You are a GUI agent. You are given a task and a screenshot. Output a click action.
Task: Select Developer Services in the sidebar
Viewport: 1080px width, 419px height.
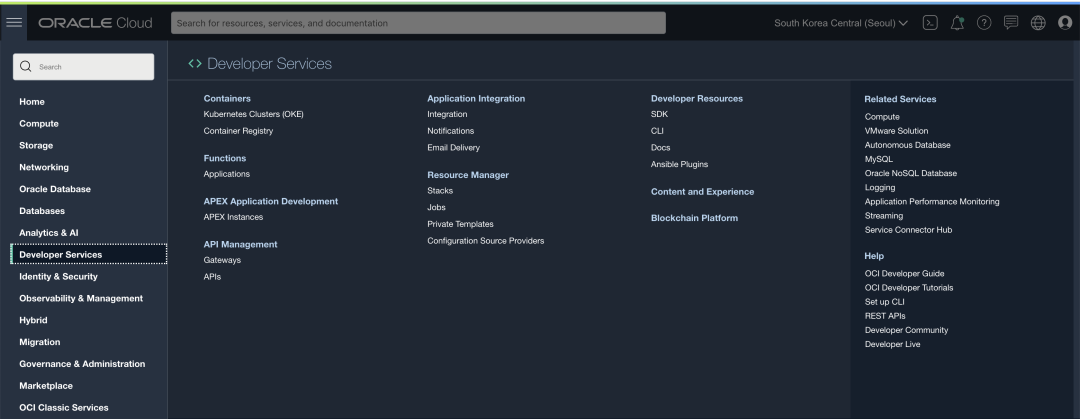(x=89, y=254)
